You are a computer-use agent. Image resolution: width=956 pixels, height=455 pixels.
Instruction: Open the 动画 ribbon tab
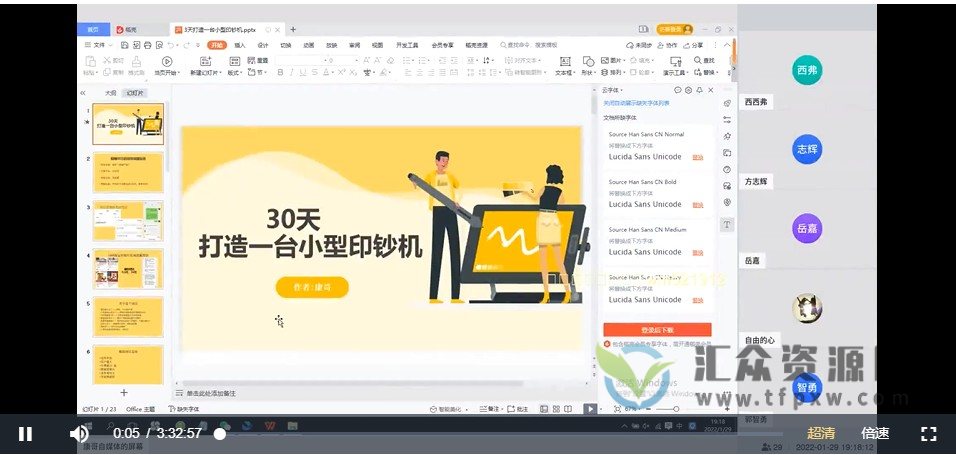click(x=309, y=45)
